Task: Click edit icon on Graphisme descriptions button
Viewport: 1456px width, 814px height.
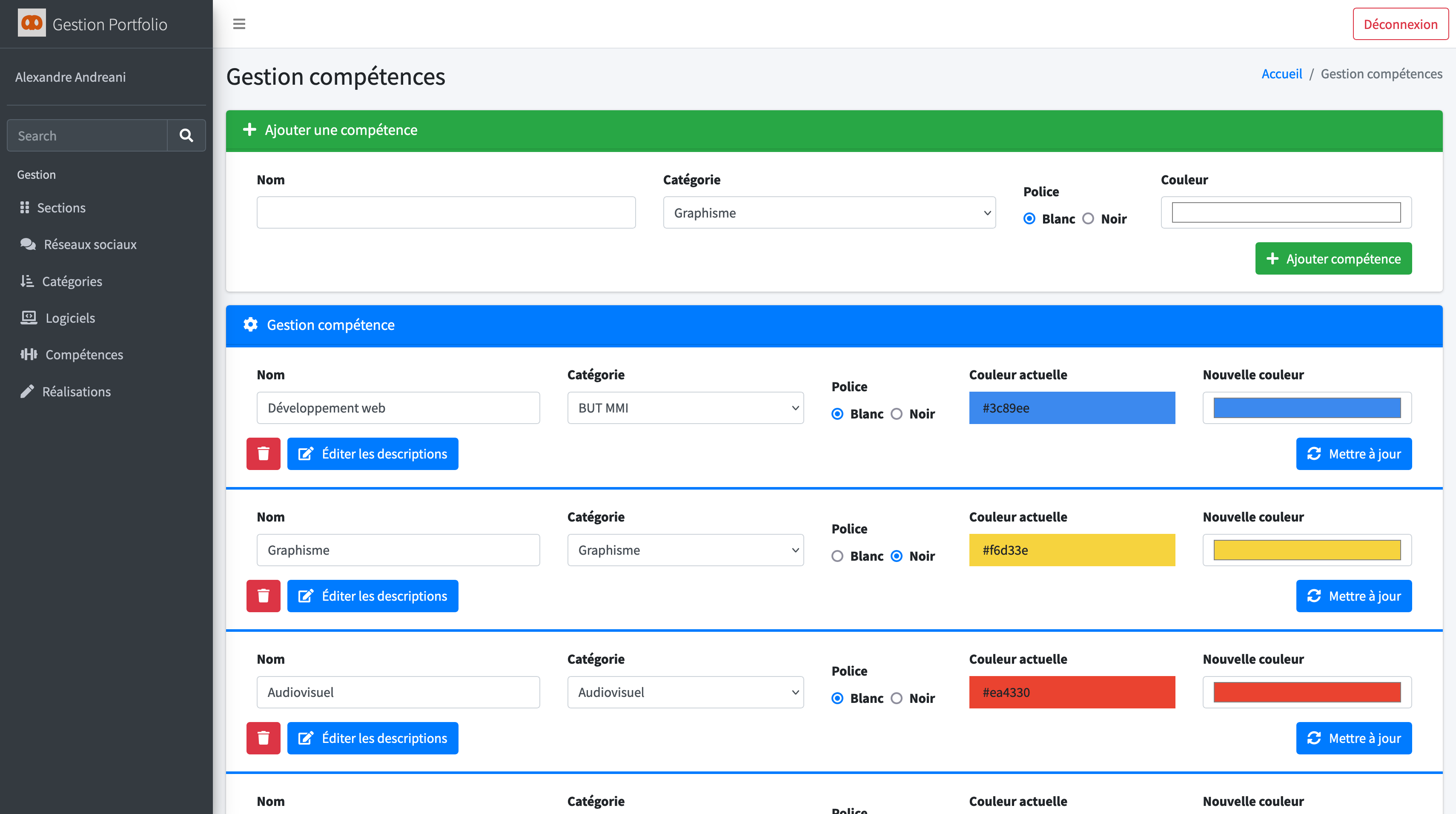Action: 306,596
